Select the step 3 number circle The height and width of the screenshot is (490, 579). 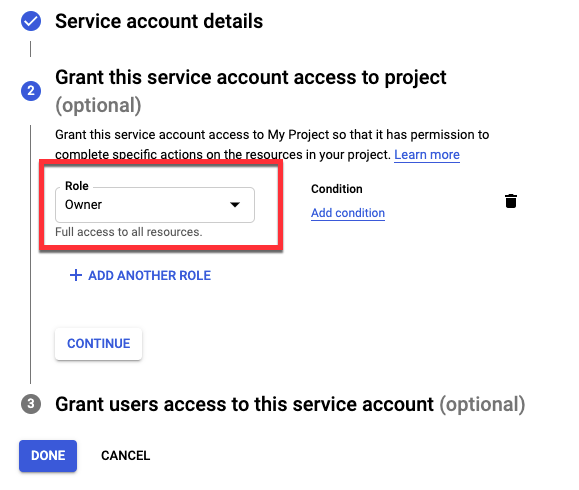pyautogui.click(x=31, y=404)
